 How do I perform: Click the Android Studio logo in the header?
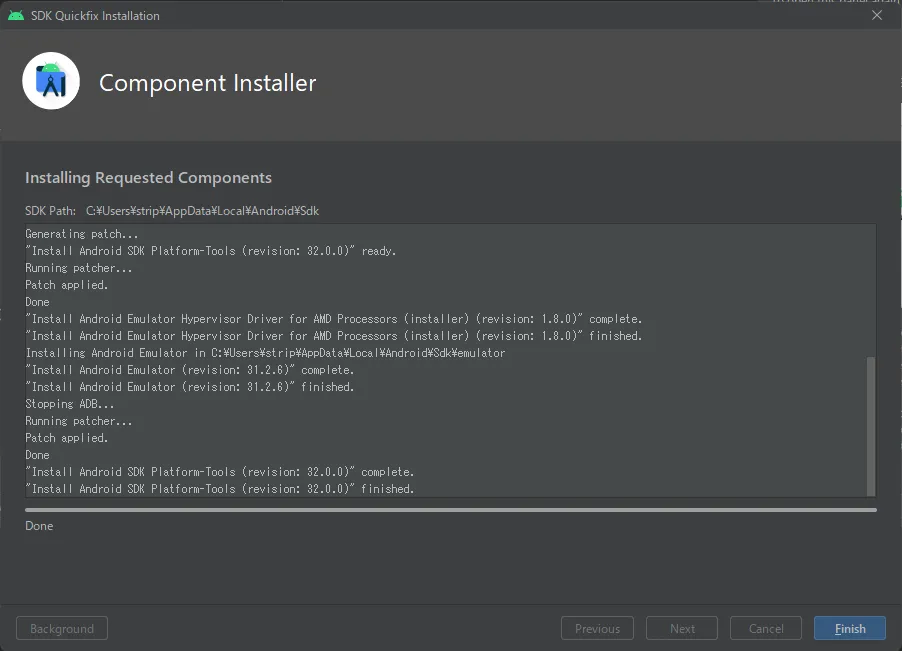click(x=51, y=82)
